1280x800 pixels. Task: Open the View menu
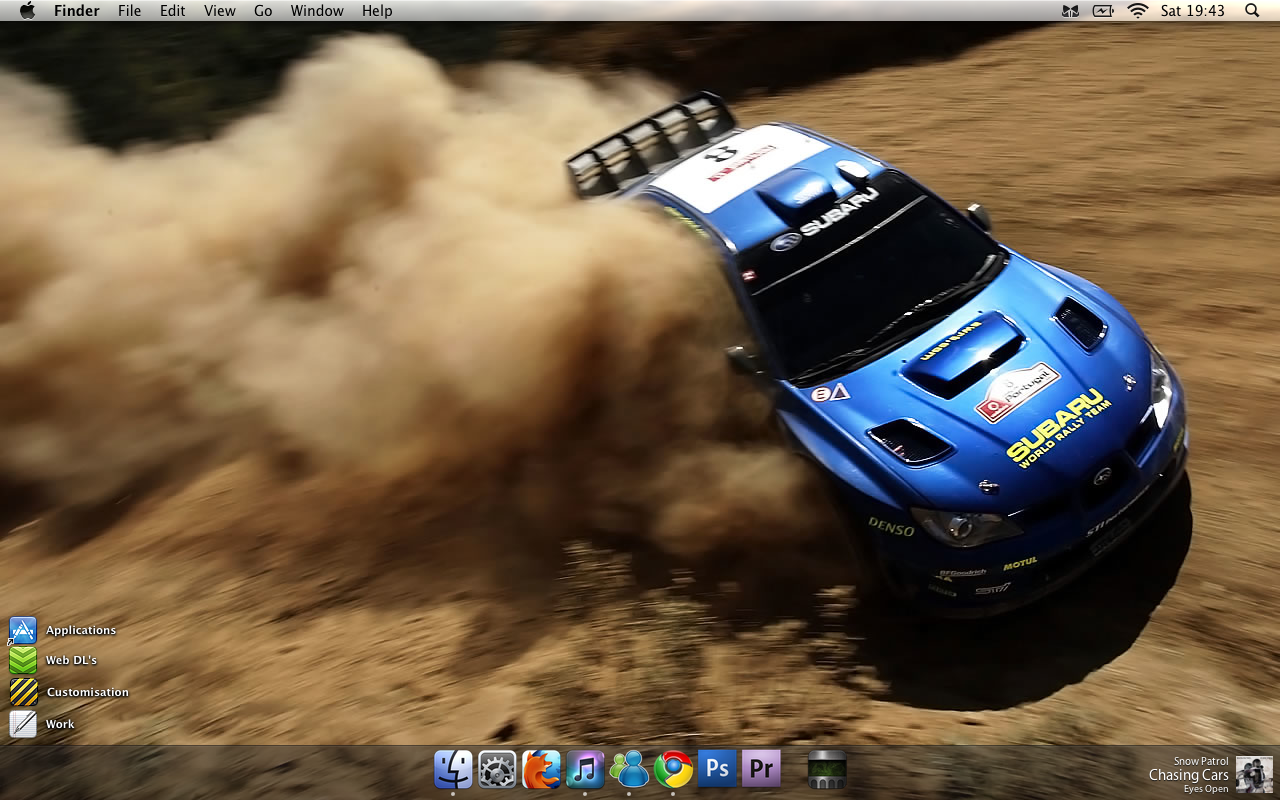(220, 11)
